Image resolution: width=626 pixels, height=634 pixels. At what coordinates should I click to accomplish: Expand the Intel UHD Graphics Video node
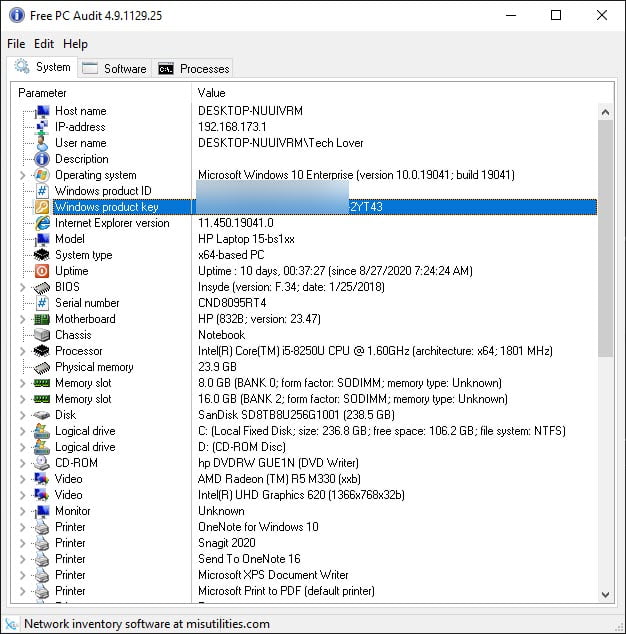pyautogui.click(x=23, y=495)
